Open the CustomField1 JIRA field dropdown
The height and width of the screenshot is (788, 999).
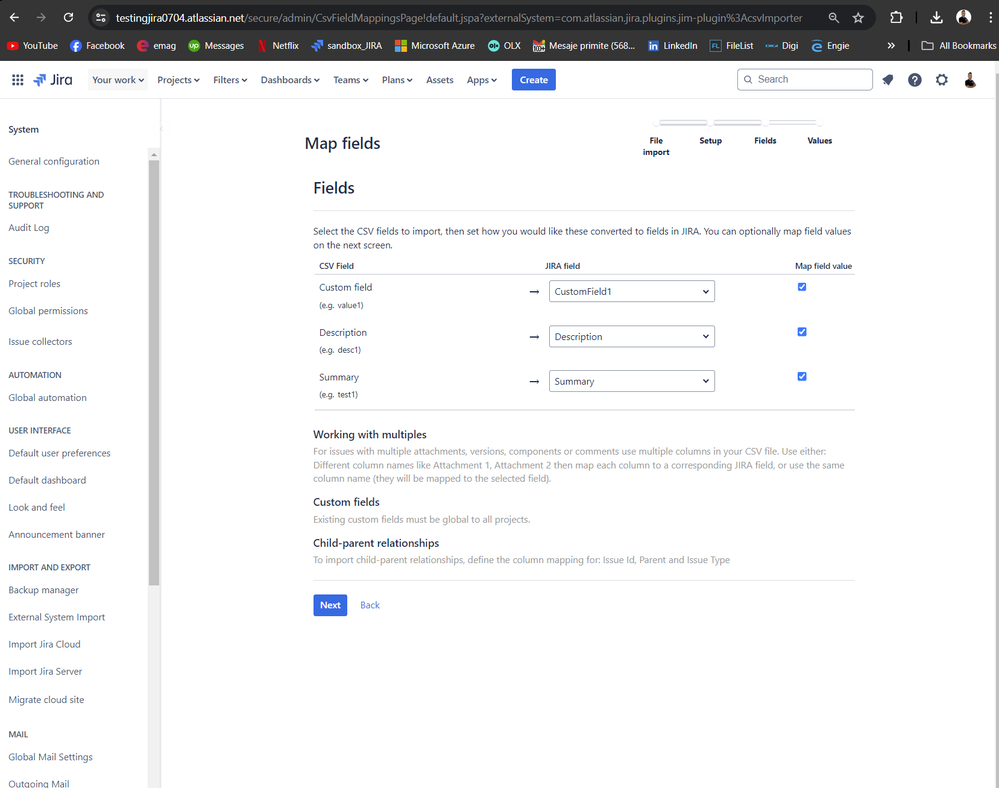[631, 291]
